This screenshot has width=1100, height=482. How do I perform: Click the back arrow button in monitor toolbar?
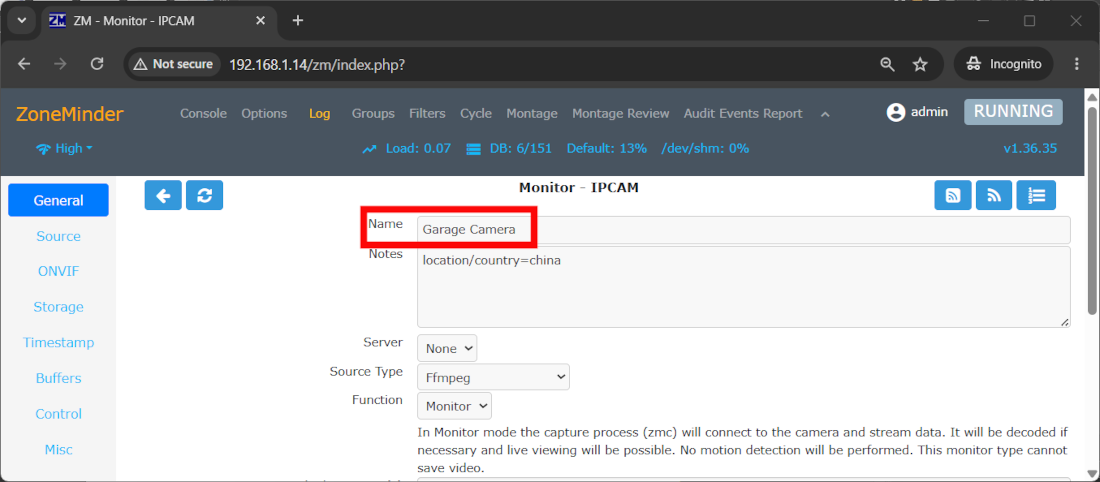(163, 195)
